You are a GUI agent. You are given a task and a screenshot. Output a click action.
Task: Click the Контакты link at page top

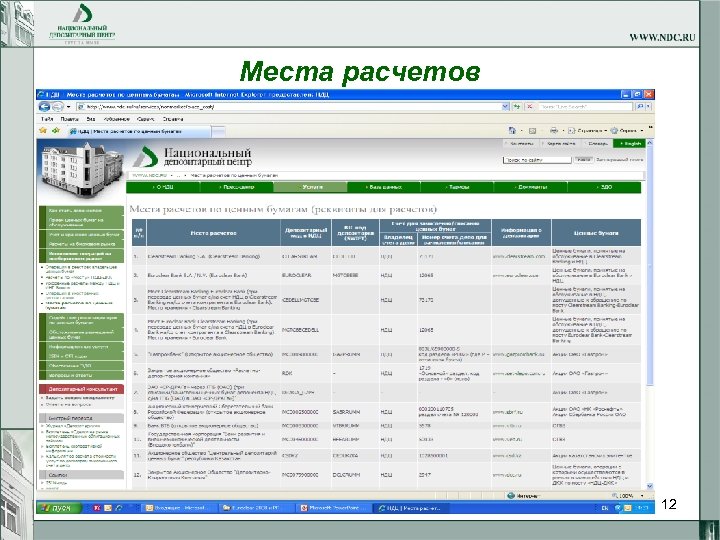(x=522, y=144)
